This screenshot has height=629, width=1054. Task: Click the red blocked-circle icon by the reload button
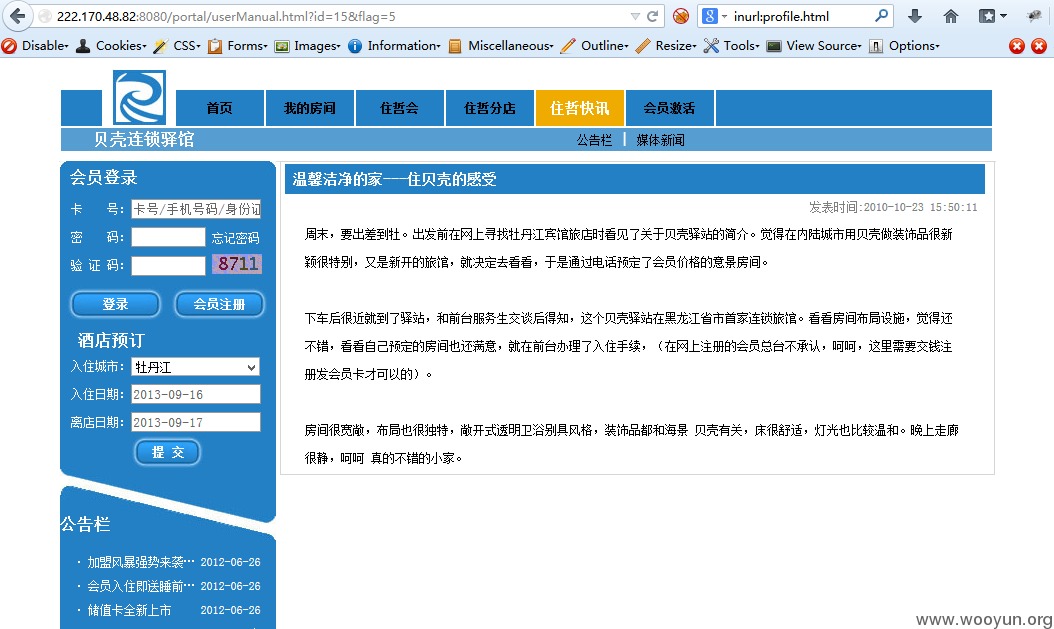click(x=681, y=16)
